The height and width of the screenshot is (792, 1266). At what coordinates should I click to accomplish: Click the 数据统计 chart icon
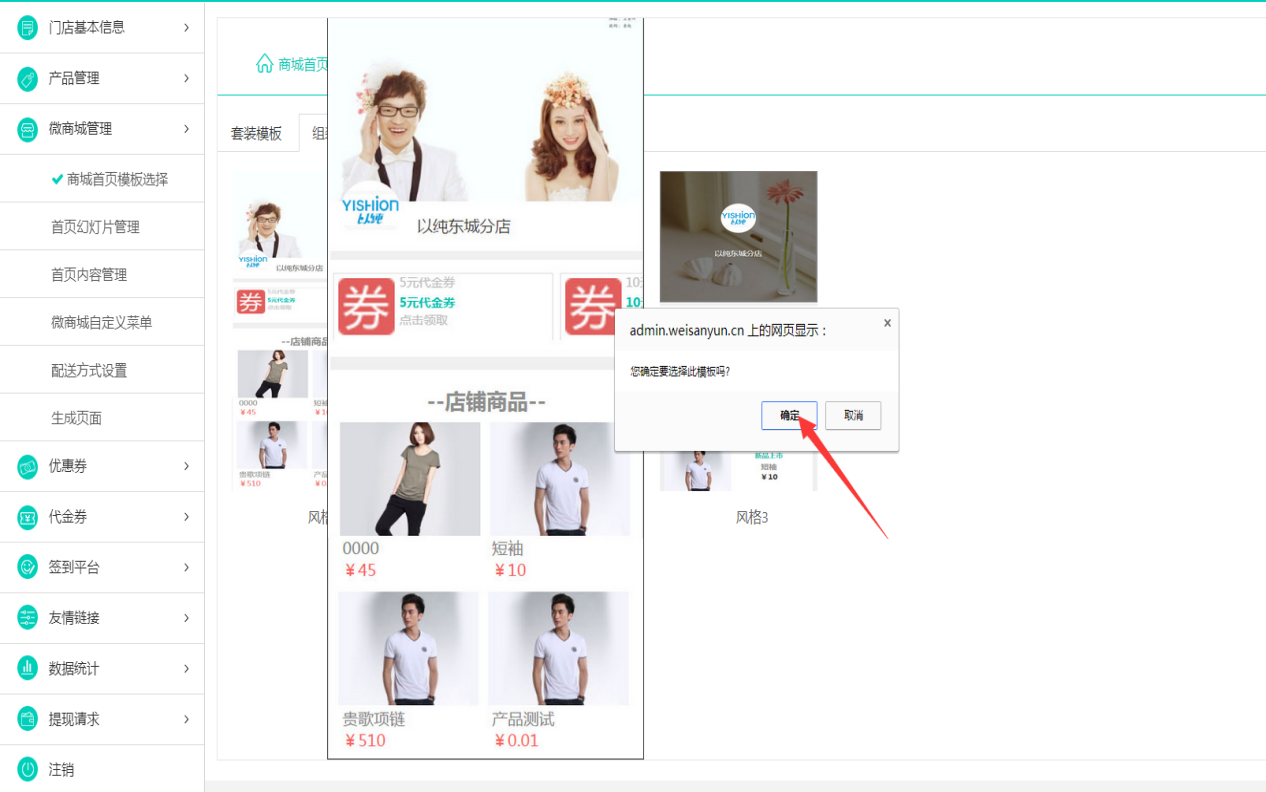(28, 668)
